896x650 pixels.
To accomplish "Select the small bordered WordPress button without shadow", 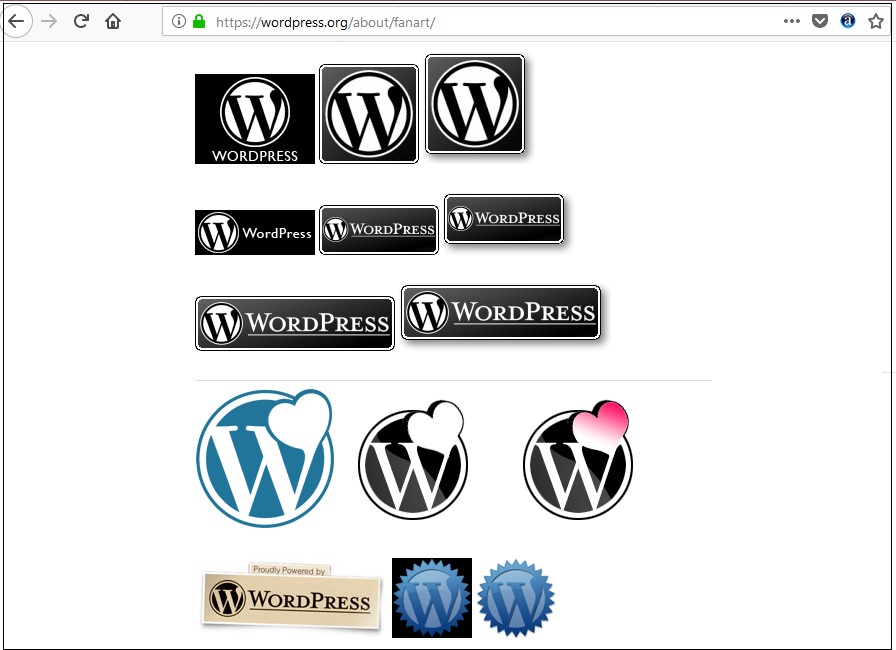I will pyautogui.click(x=379, y=230).
